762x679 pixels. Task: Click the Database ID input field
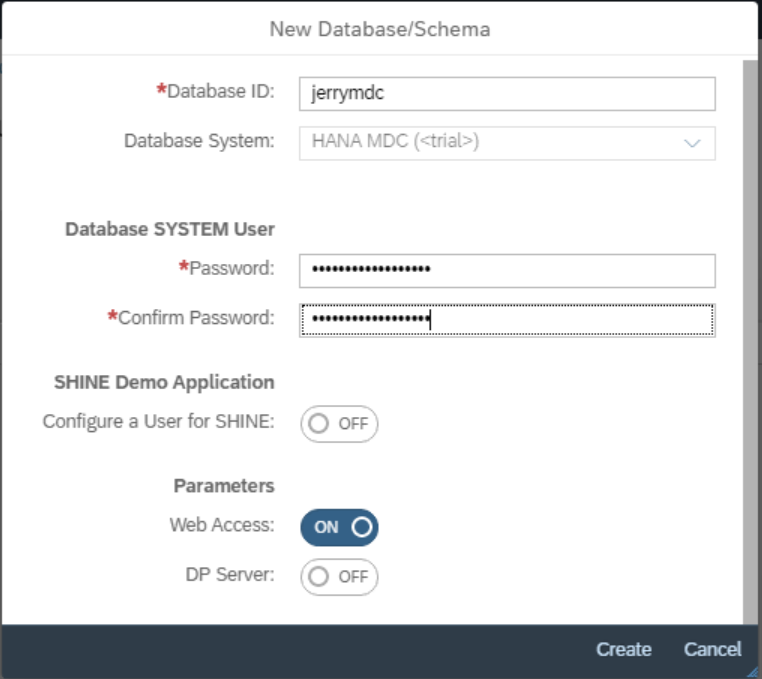point(507,94)
